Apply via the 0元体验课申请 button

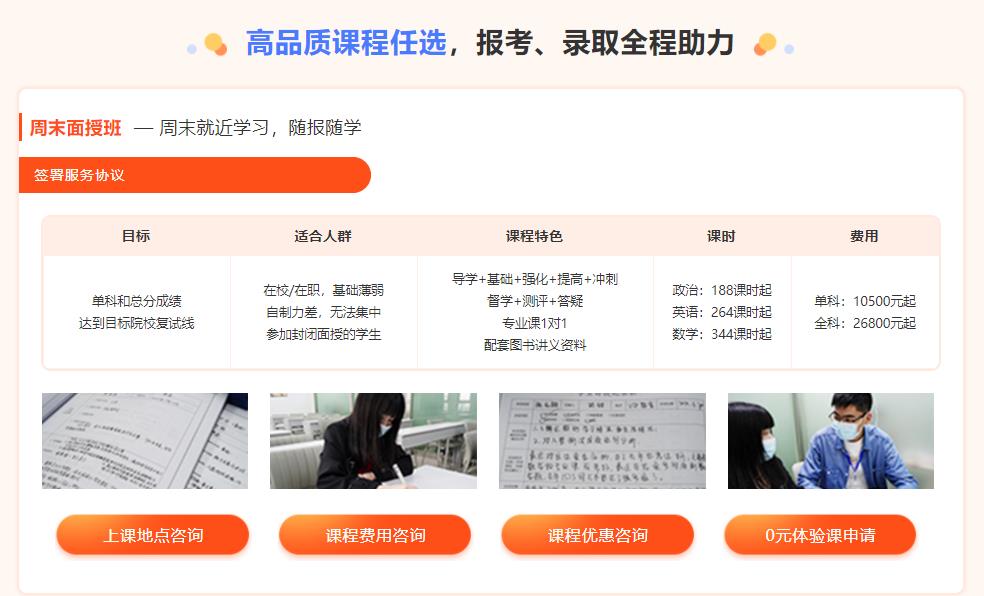coord(820,535)
